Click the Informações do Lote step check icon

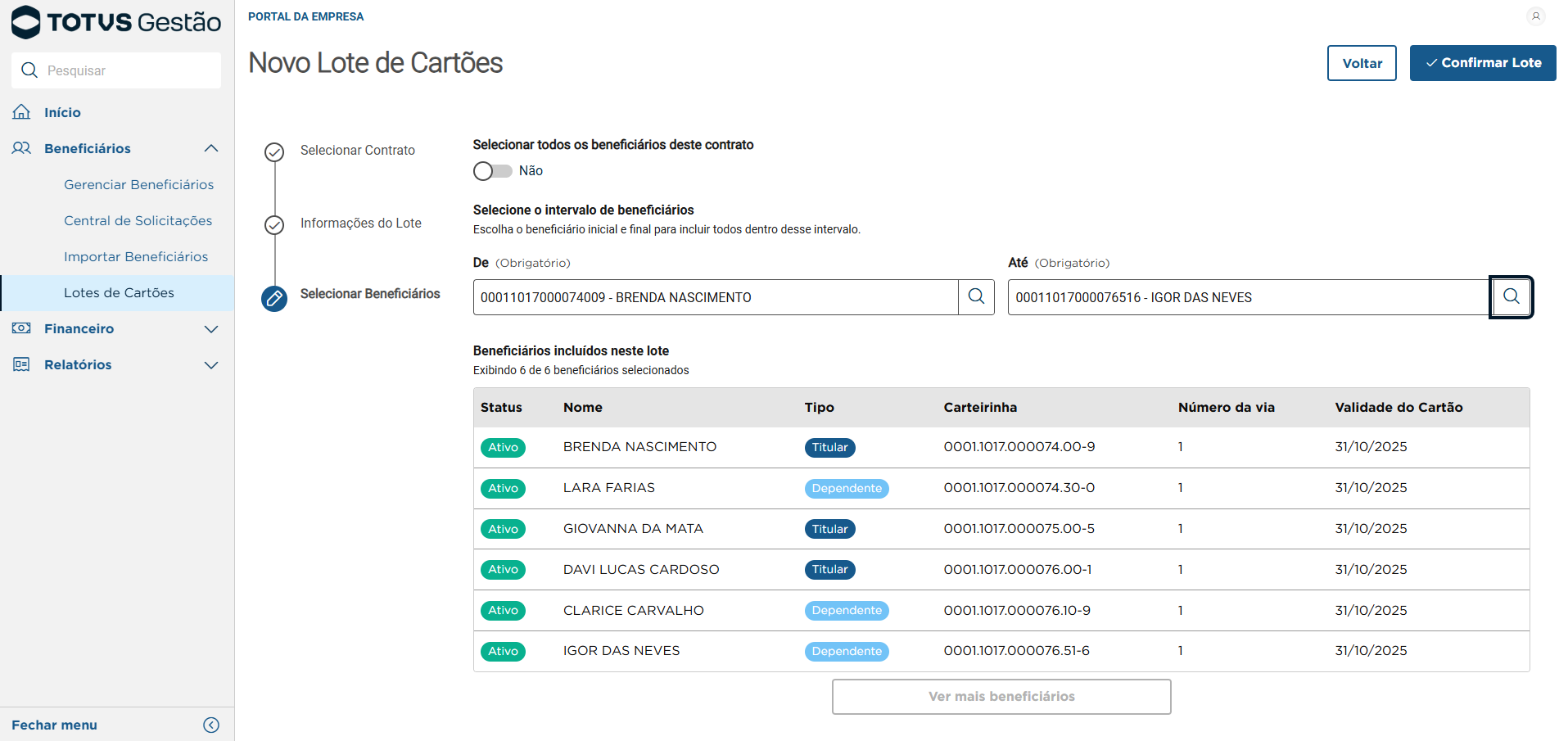(274, 224)
